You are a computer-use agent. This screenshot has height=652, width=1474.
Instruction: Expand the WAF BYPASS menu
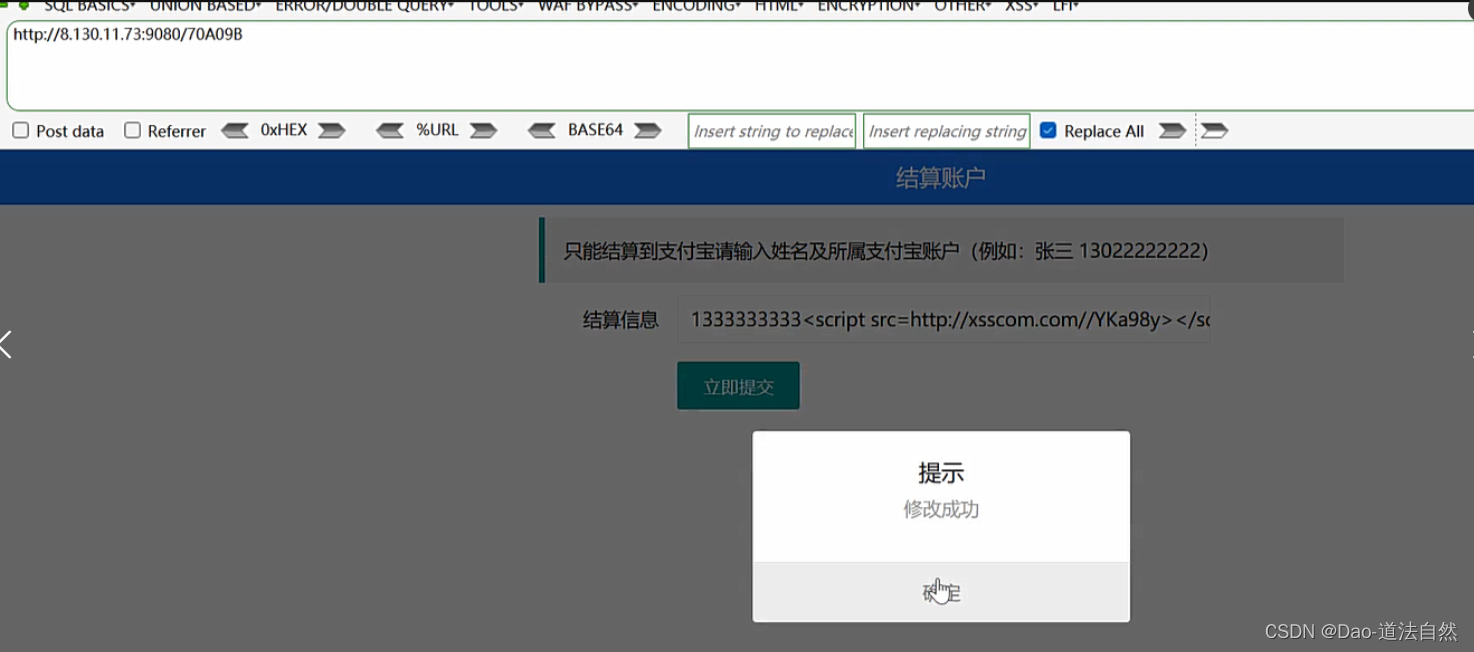click(x=588, y=6)
